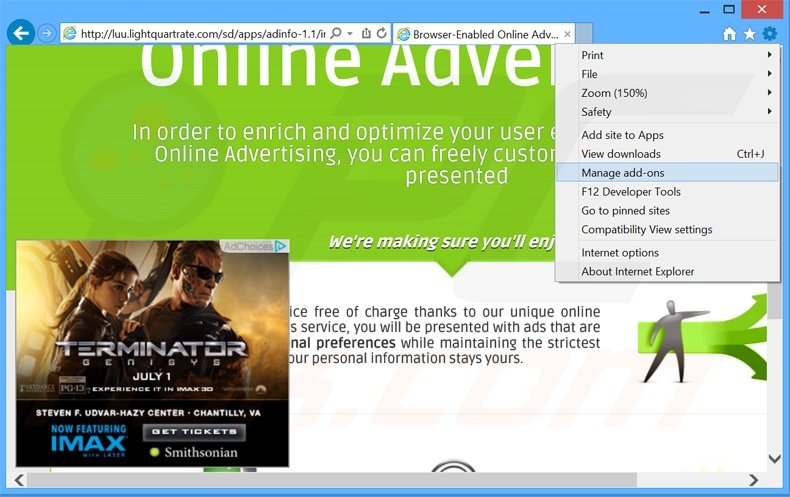This screenshot has height=497, width=790.
Task: Click the Forward navigation arrow
Action: point(47,34)
